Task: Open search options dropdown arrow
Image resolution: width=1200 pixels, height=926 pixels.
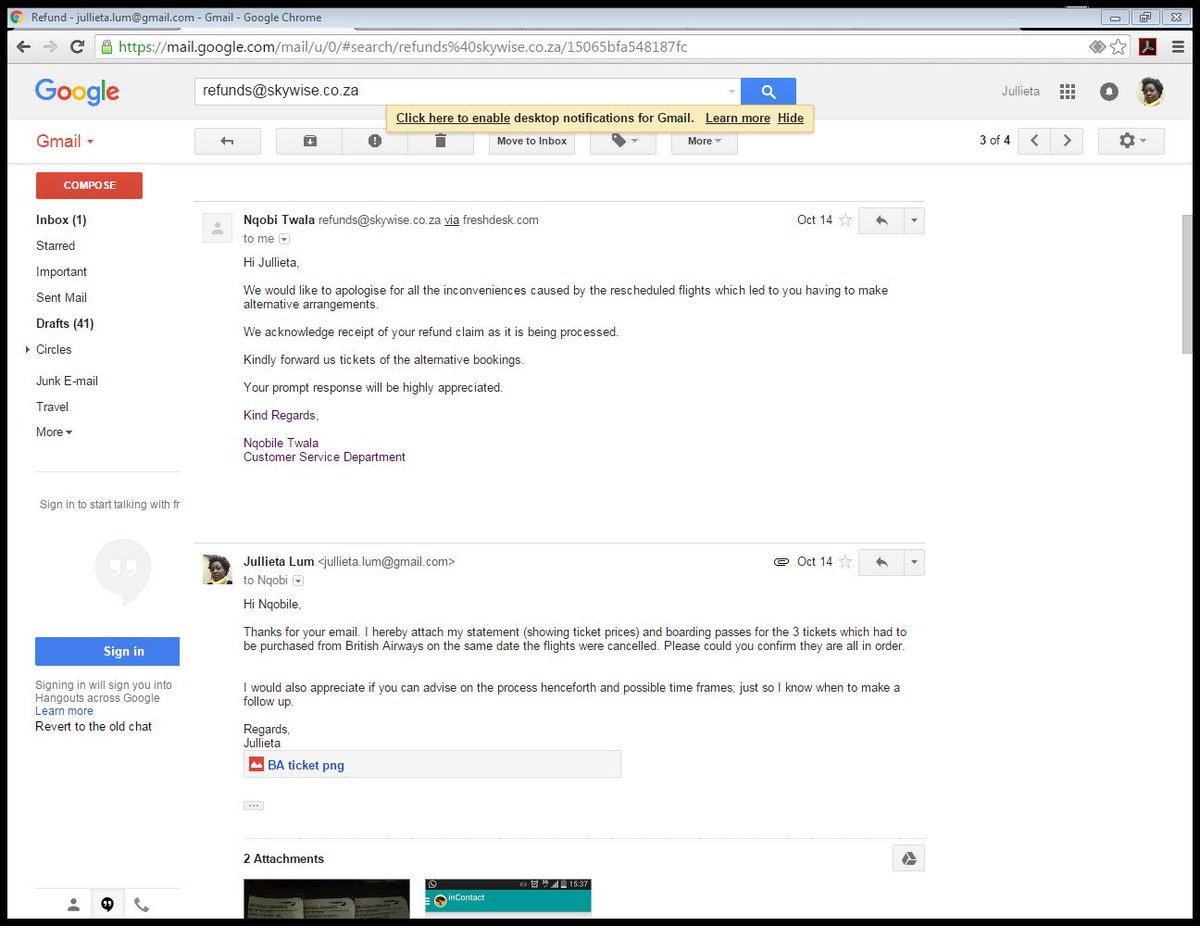Action: 731,91
